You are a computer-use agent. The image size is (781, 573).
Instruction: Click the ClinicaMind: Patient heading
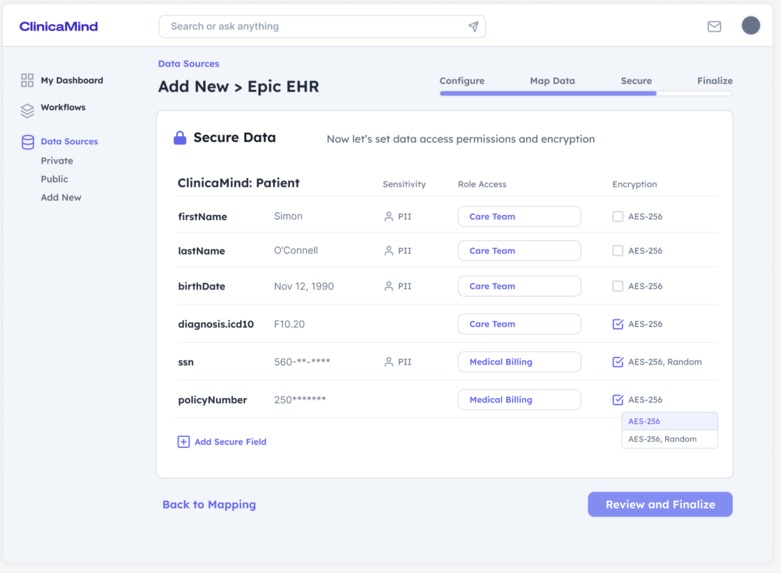point(239,183)
